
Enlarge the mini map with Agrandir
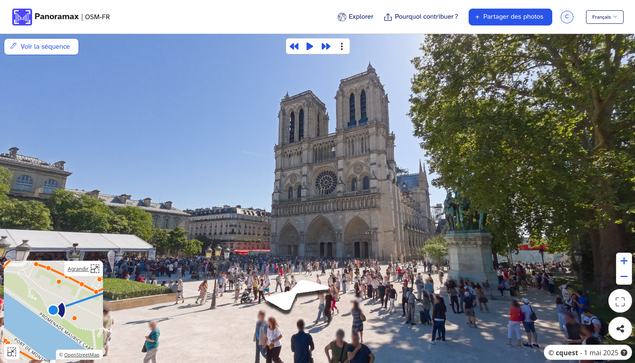click(x=83, y=269)
